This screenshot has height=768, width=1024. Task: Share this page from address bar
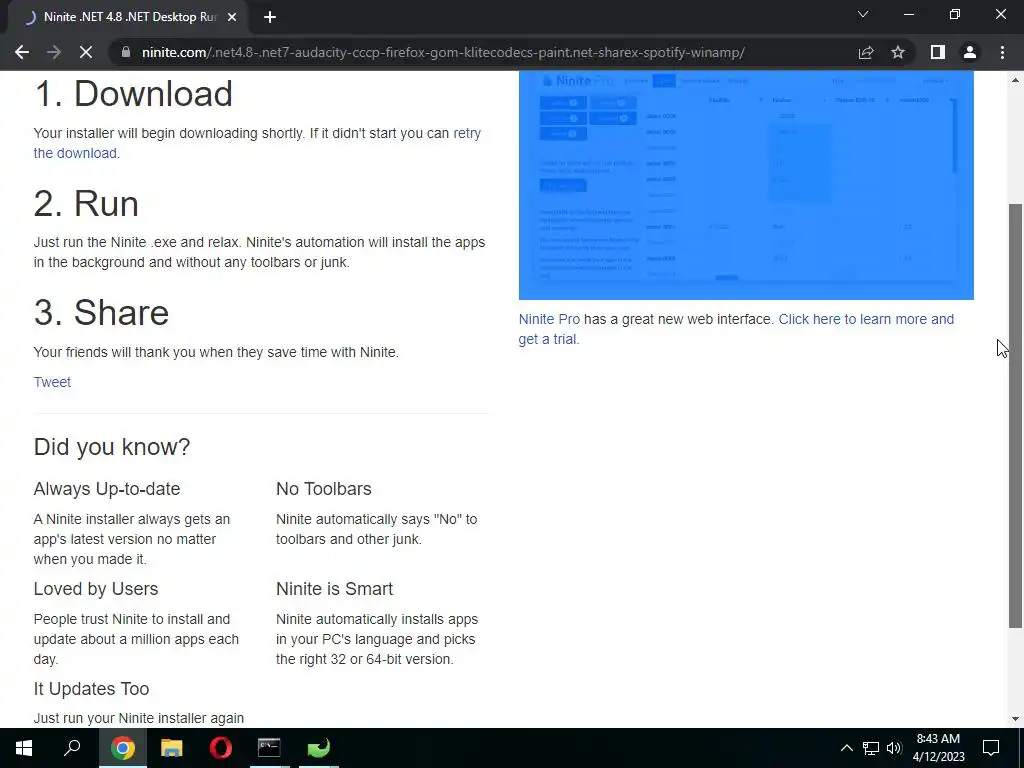[866, 52]
